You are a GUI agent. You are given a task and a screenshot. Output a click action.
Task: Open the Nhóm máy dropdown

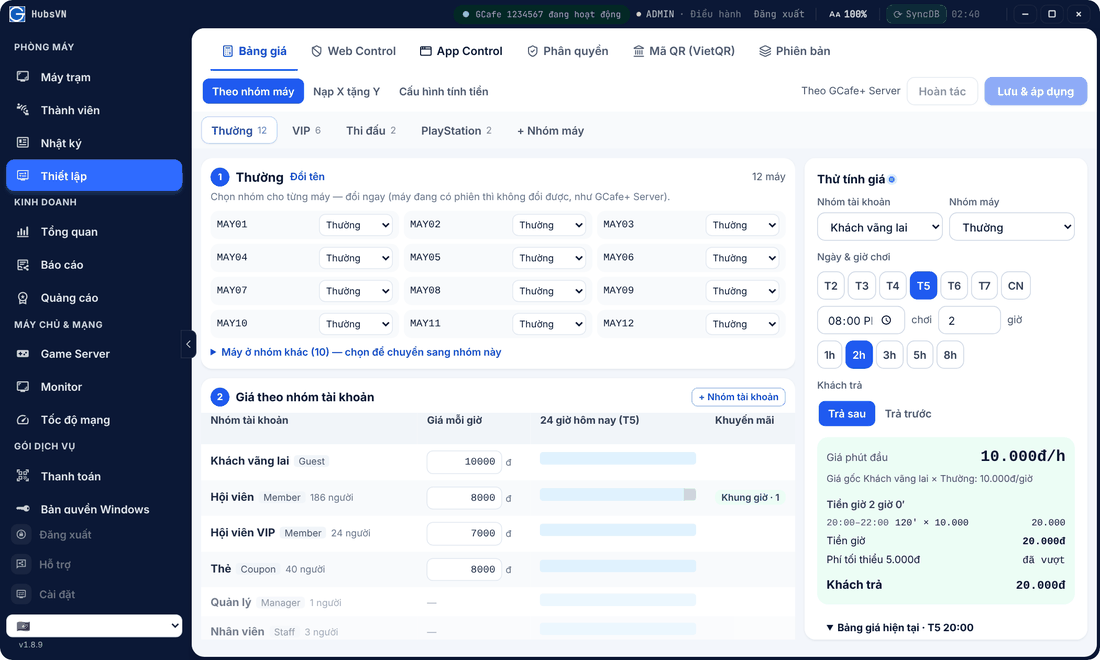click(1012, 227)
